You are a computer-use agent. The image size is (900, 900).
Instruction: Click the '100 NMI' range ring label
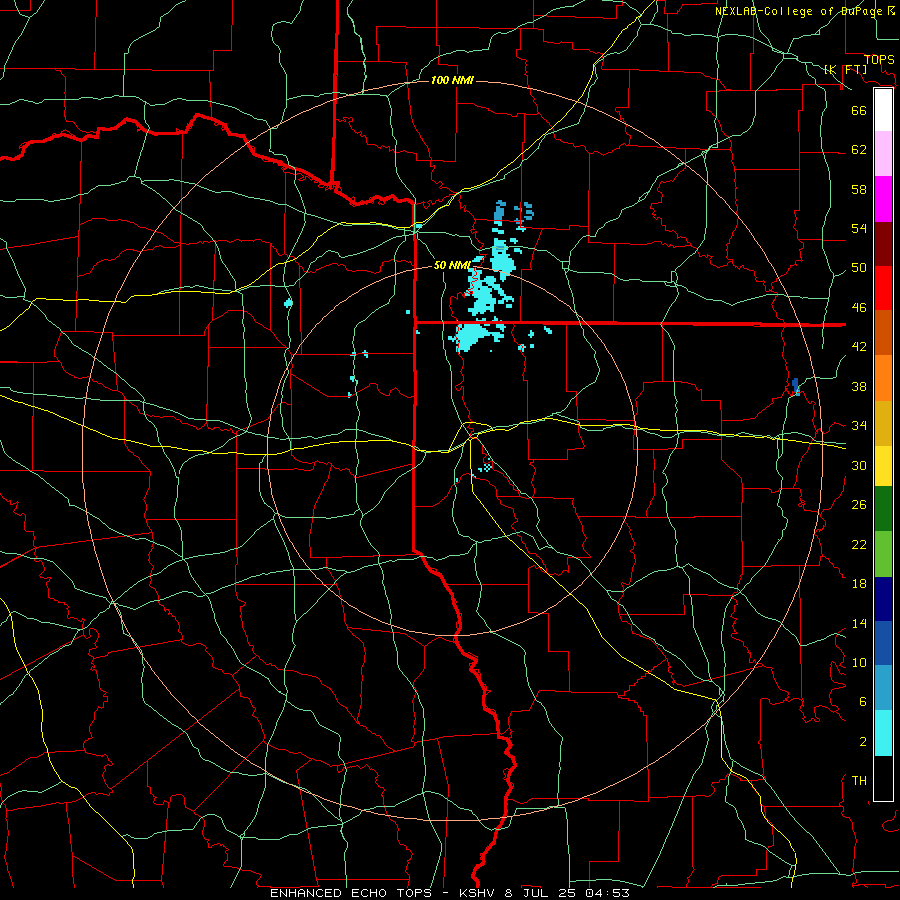(452, 80)
